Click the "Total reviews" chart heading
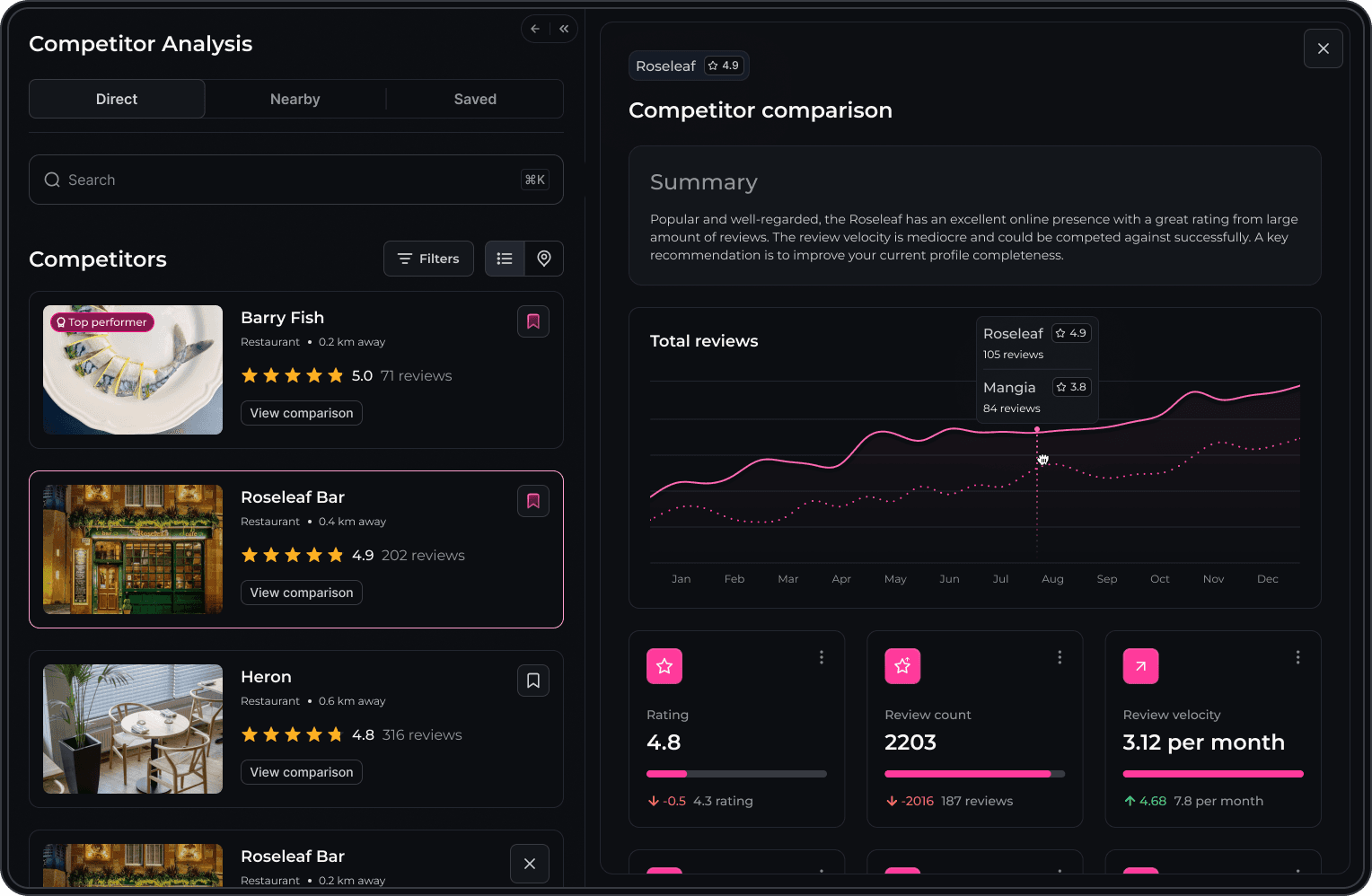1372x896 pixels. pos(704,341)
